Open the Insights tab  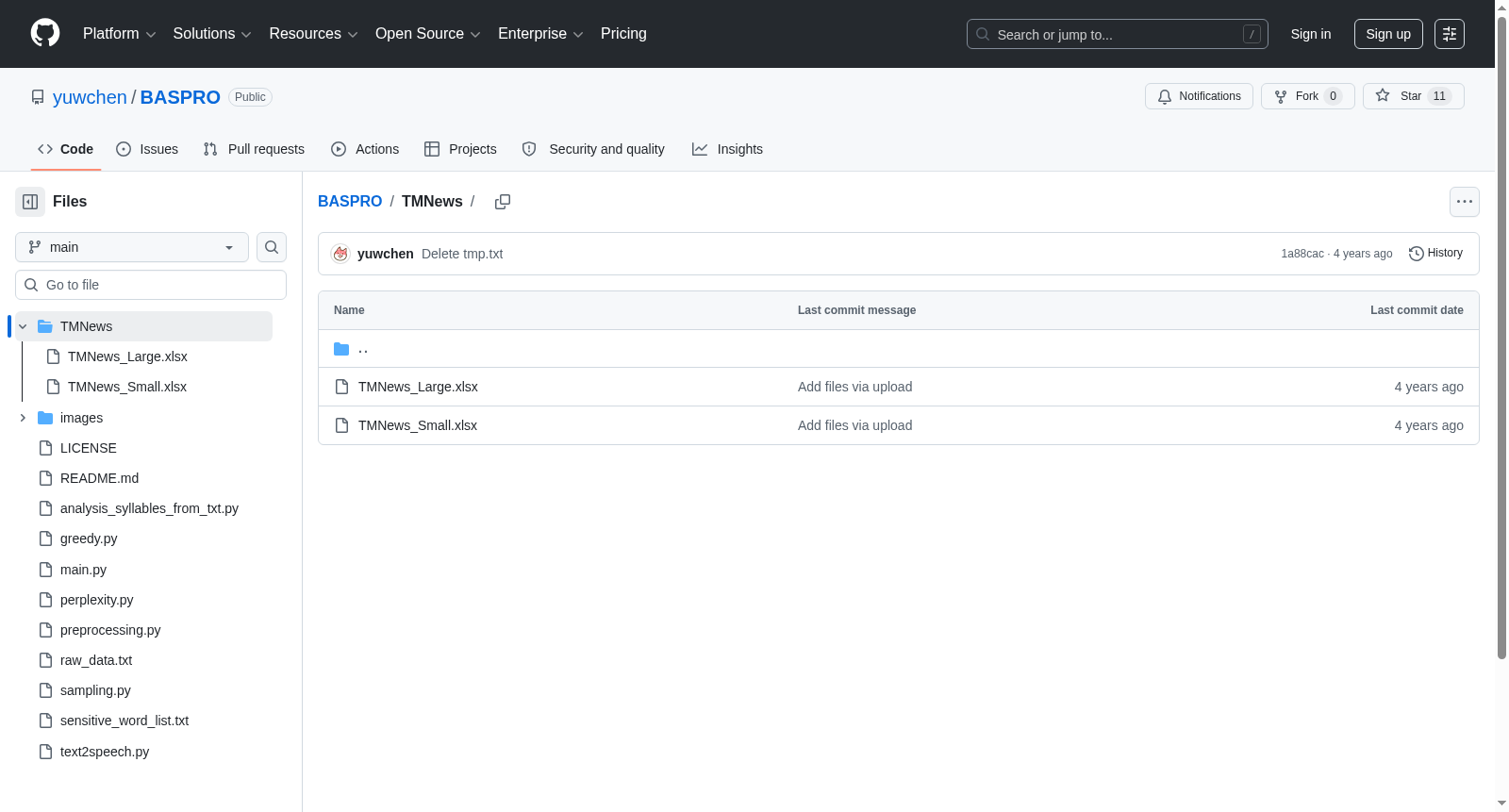[x=727, y=149]
